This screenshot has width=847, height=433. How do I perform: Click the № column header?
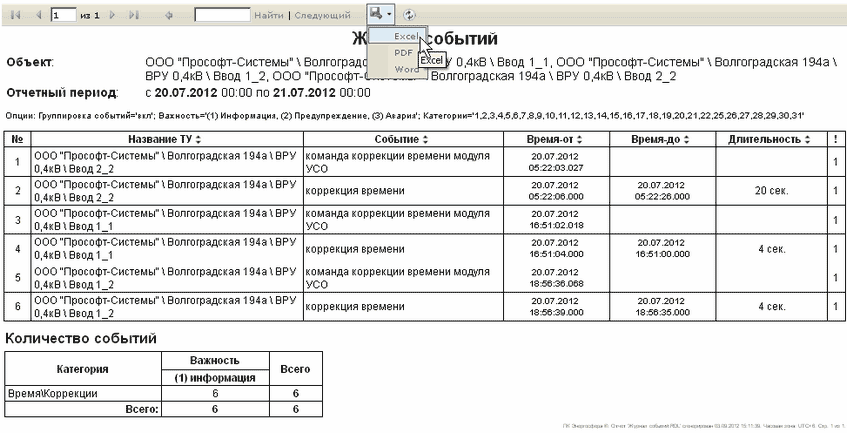18,139
